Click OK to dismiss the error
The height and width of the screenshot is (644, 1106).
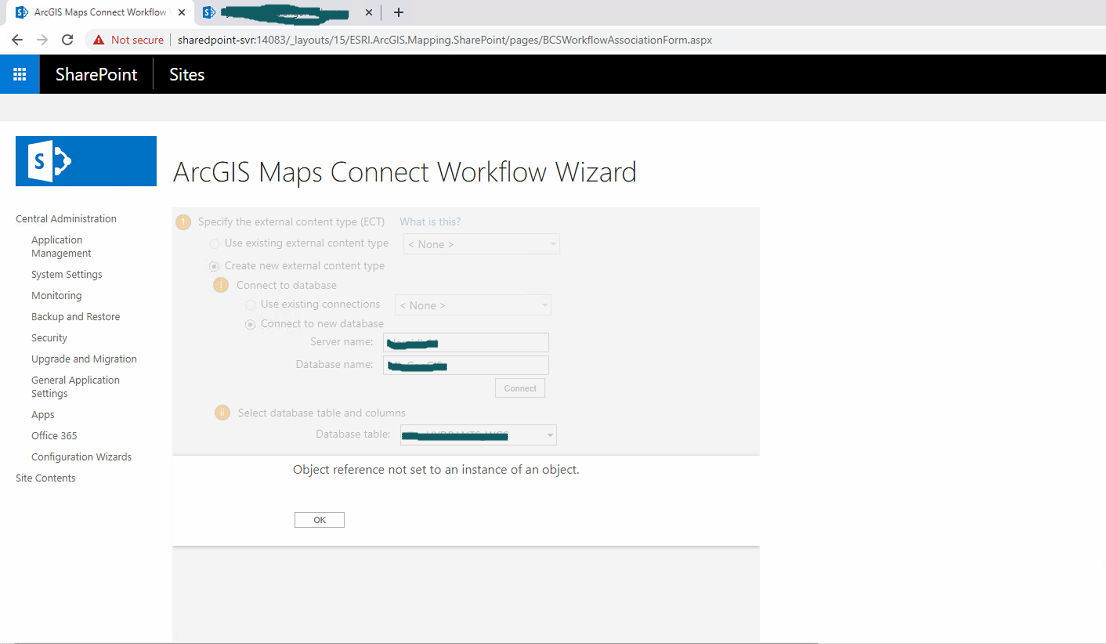[x=320, y=520]
